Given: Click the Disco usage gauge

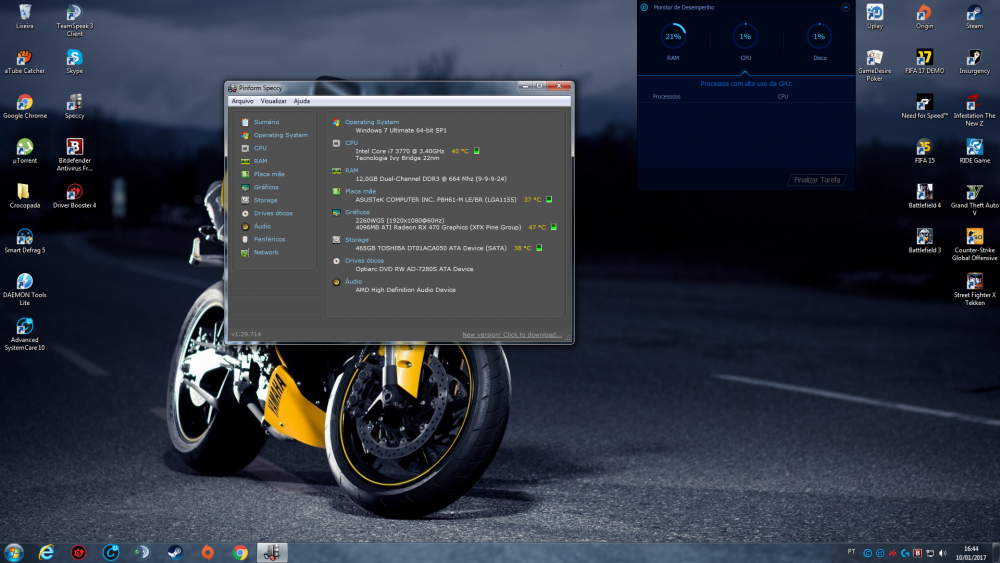Looking at the screenshot, I should pos(819,37).
